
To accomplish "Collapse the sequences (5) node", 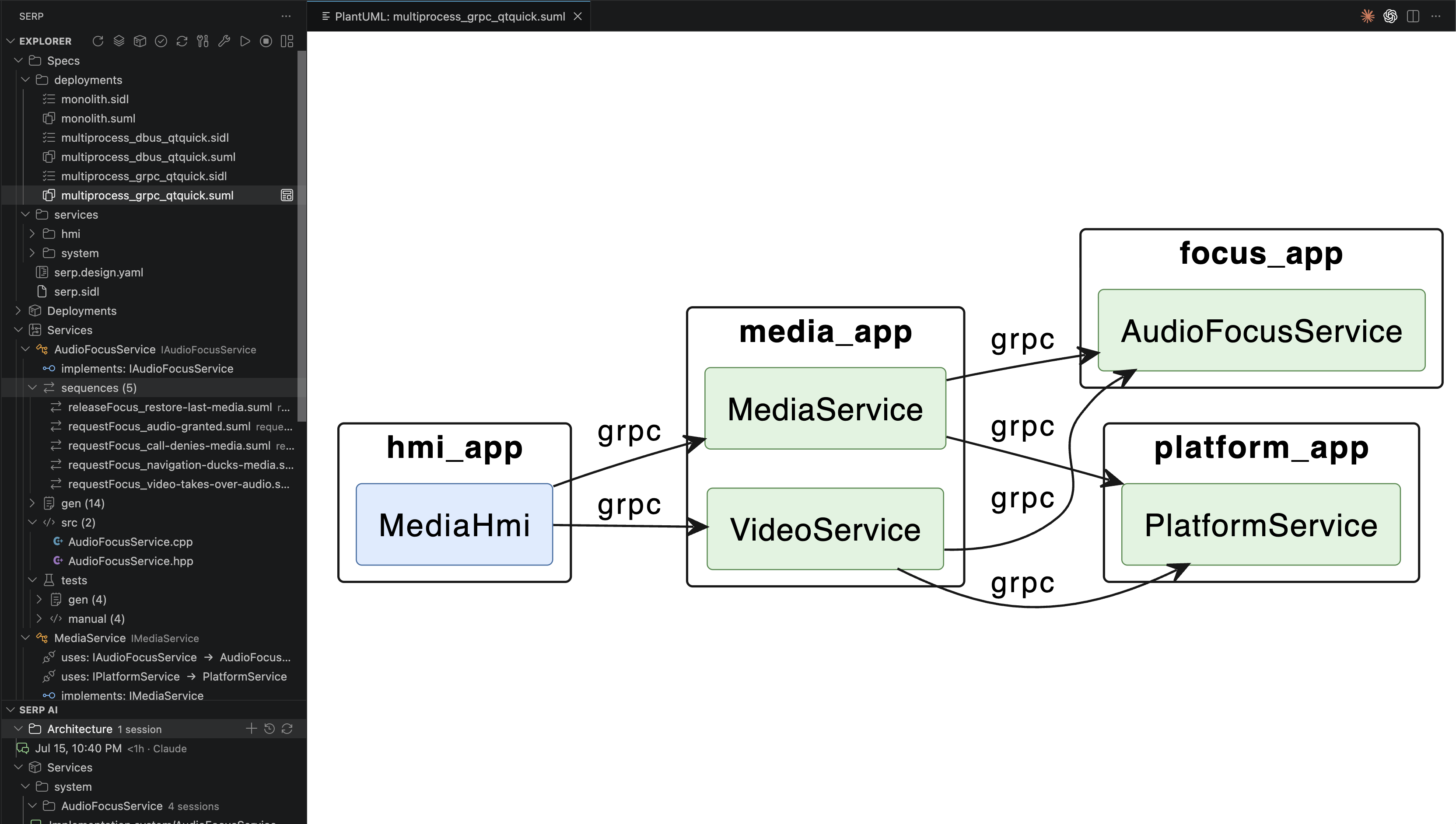I will 32,388.
